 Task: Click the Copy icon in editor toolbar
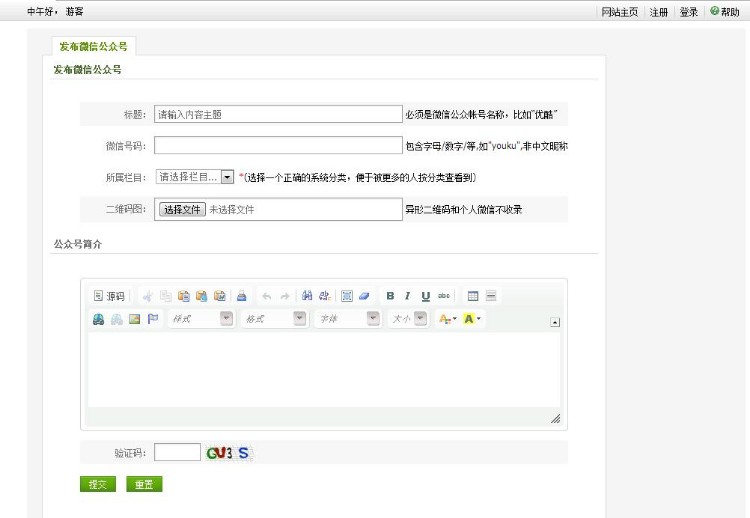pyautogui.click(x=165, y=296)
